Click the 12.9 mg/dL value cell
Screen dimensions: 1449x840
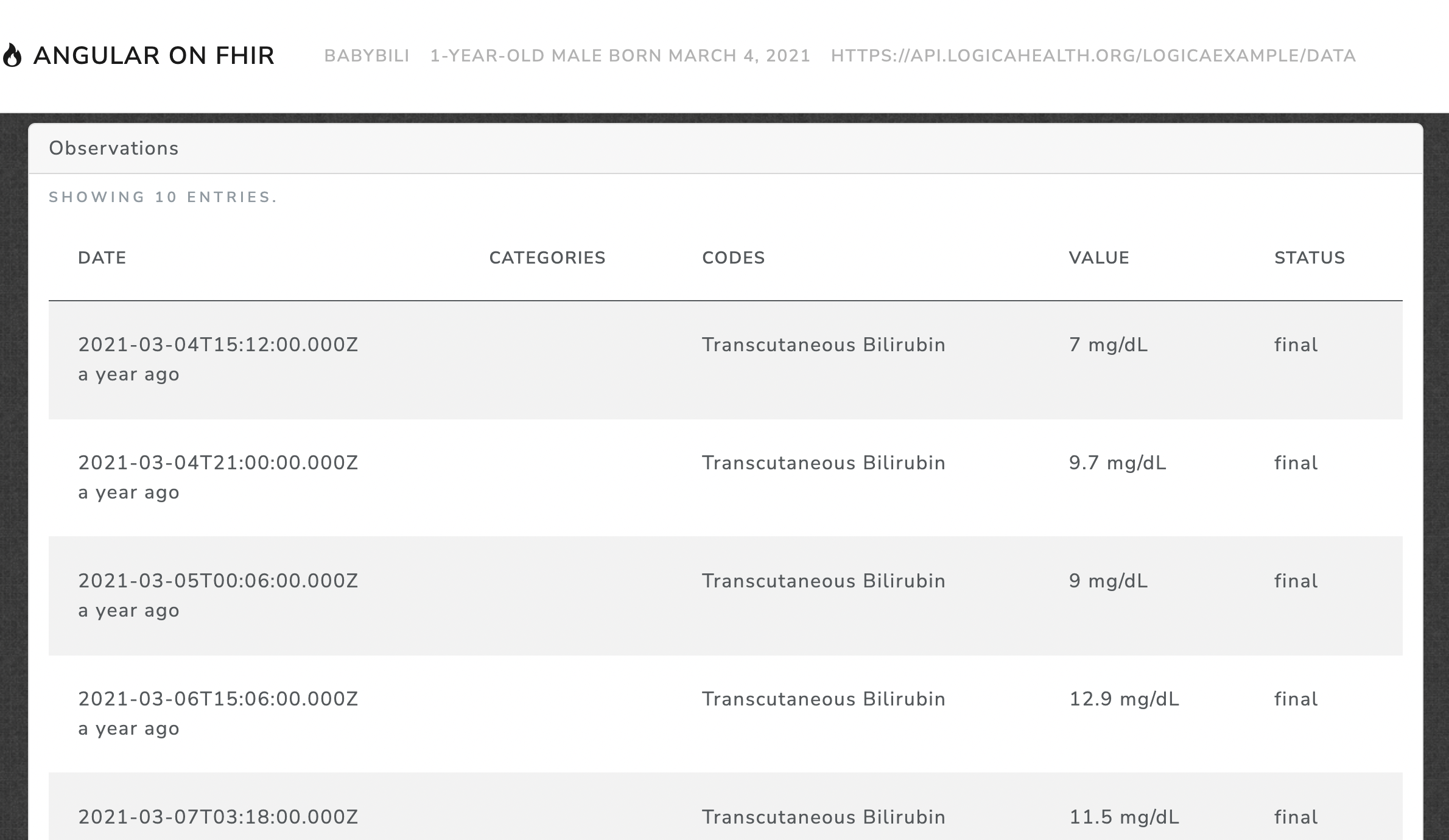pos(1124,699)
